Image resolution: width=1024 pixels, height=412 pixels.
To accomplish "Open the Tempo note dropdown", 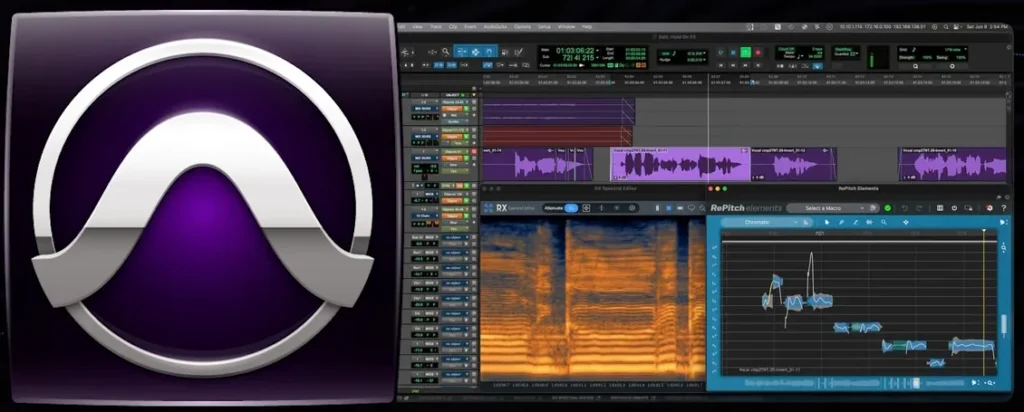I will tap(800, 57).
